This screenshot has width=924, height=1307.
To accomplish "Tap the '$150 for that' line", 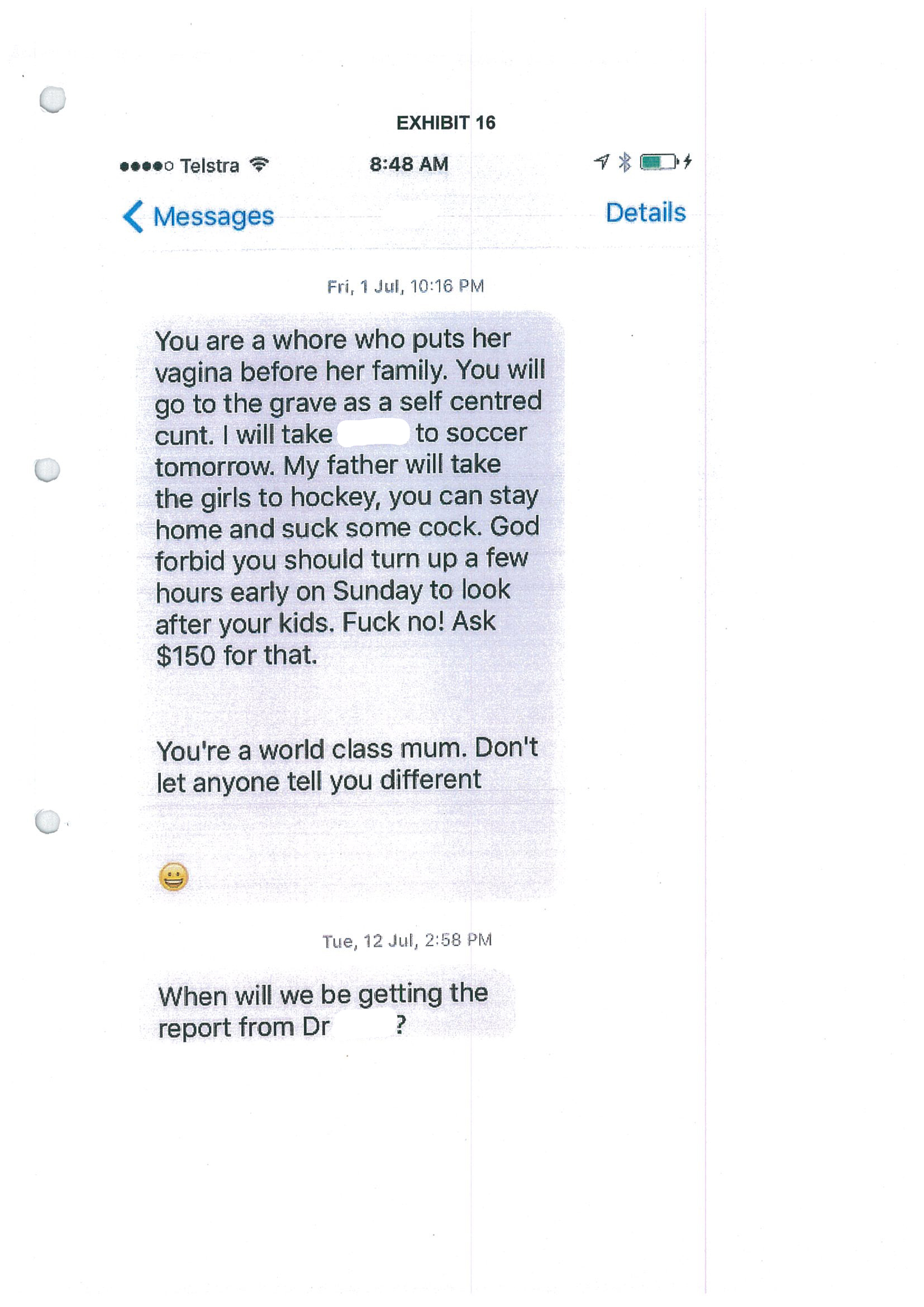I will (x=236, y=656).
